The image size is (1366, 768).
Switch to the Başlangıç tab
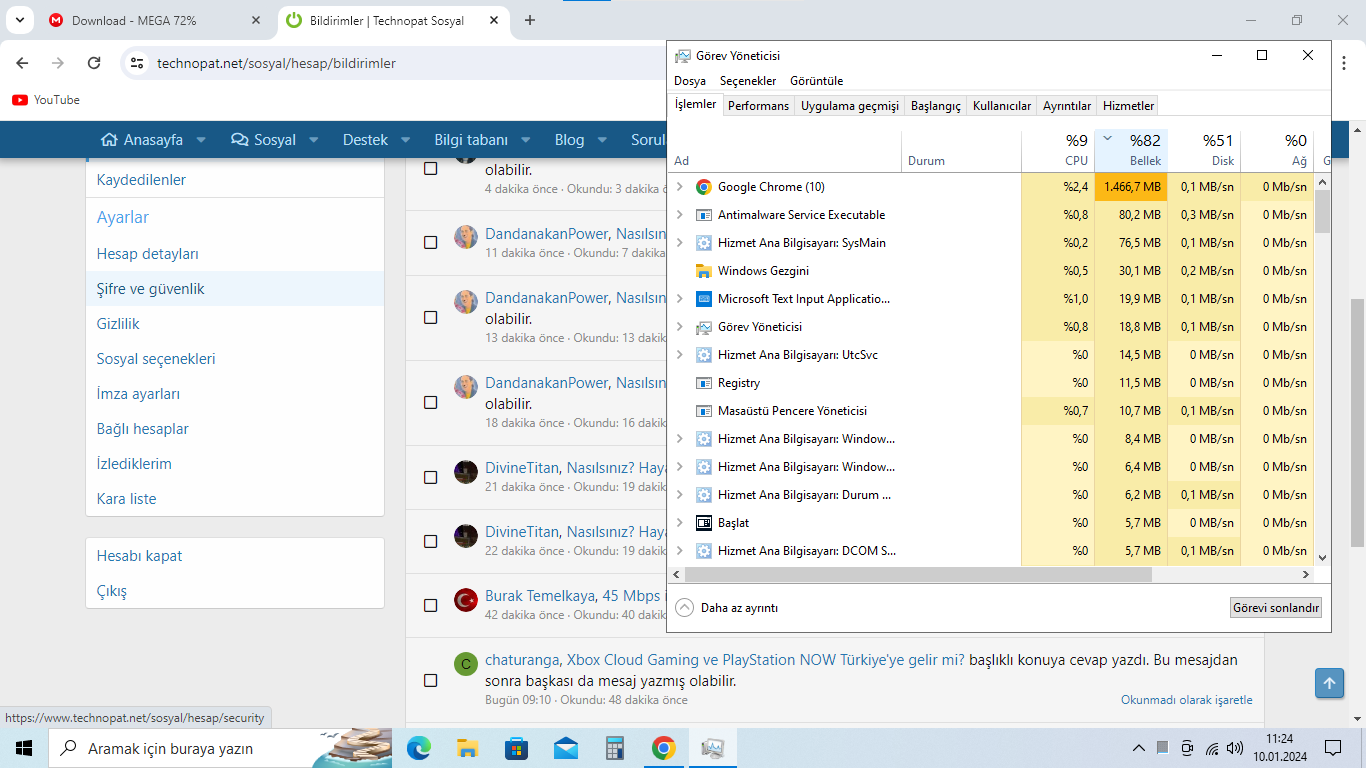click(x=936, y=106)
